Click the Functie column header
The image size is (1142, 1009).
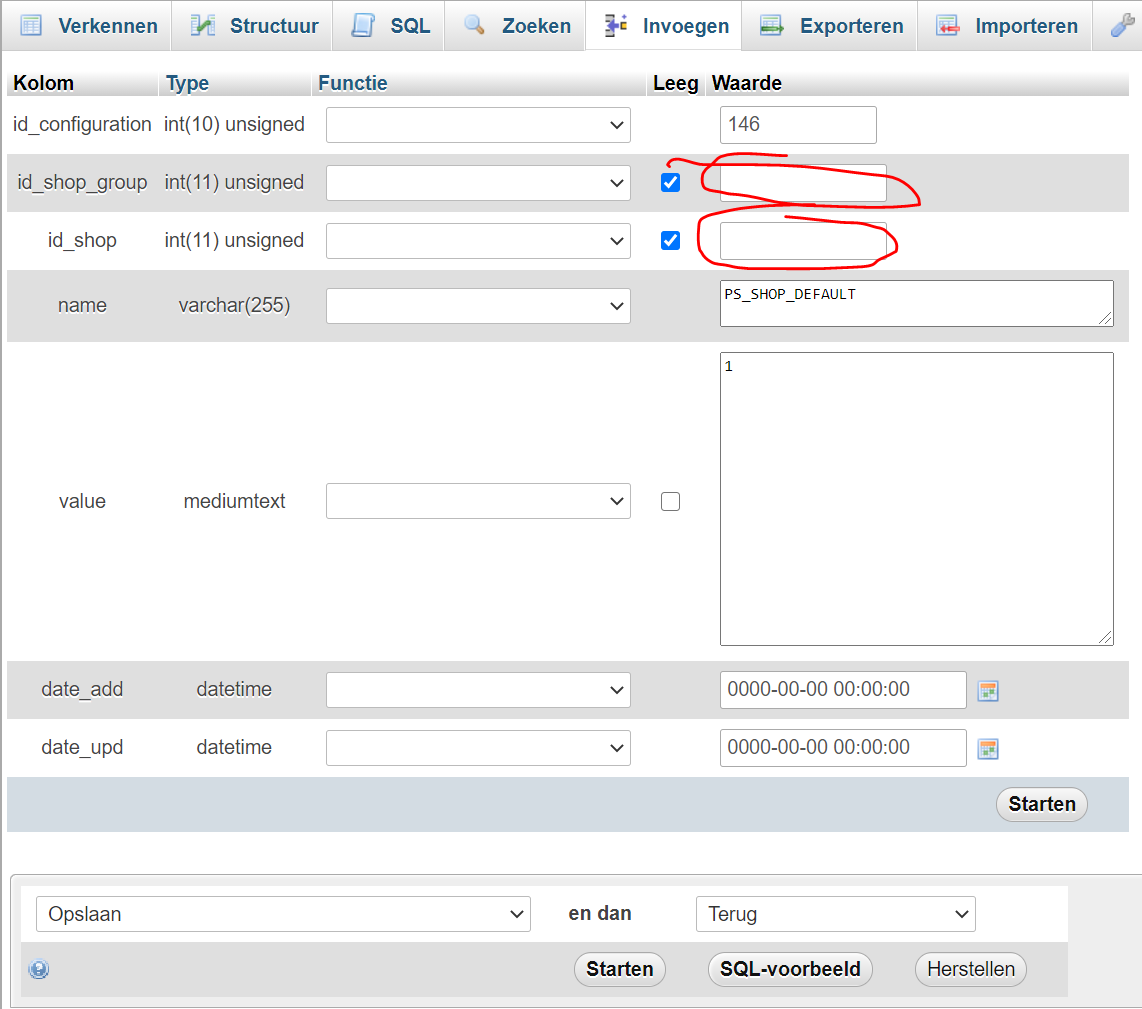(x=353, y=83)
